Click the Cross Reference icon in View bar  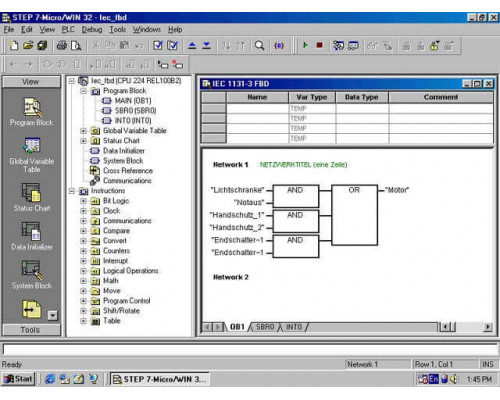32,309
